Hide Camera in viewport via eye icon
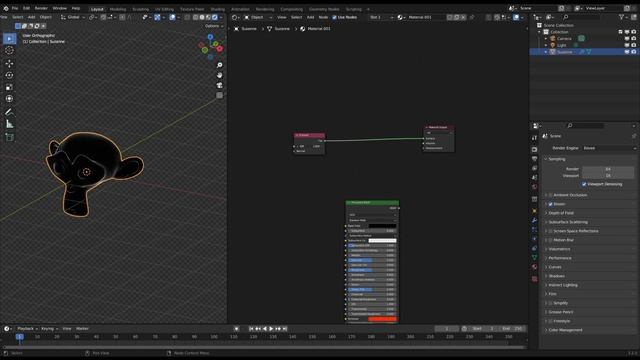640x360 pixels. pyautogui.click(x=627, y=38)
